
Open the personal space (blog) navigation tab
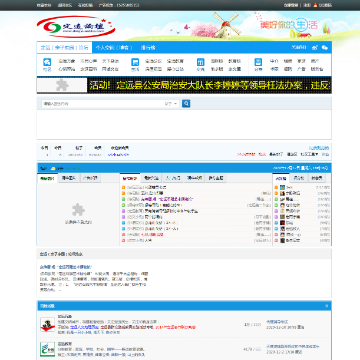pyautogui.click(x=114, y=48)
